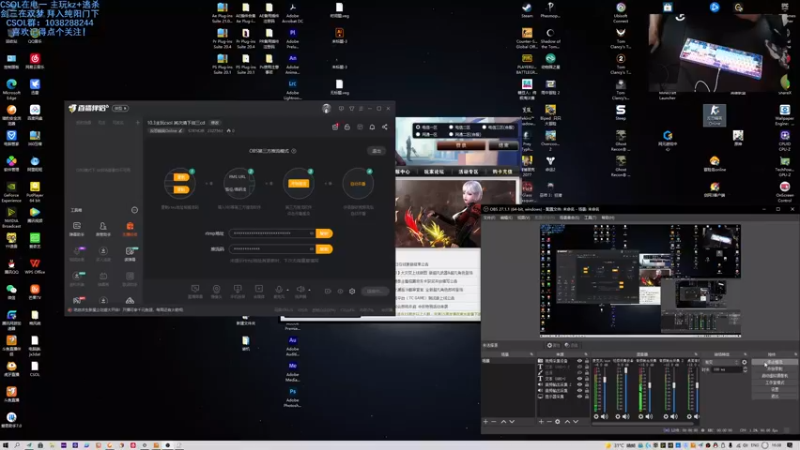Screen dimensions: 800x450
Task: Click the OBS preview canvas
Action: click(640, 280)
